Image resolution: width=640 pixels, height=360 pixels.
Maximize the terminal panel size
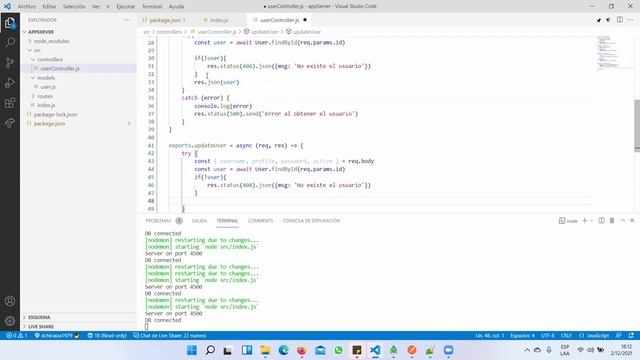[623, 220]
